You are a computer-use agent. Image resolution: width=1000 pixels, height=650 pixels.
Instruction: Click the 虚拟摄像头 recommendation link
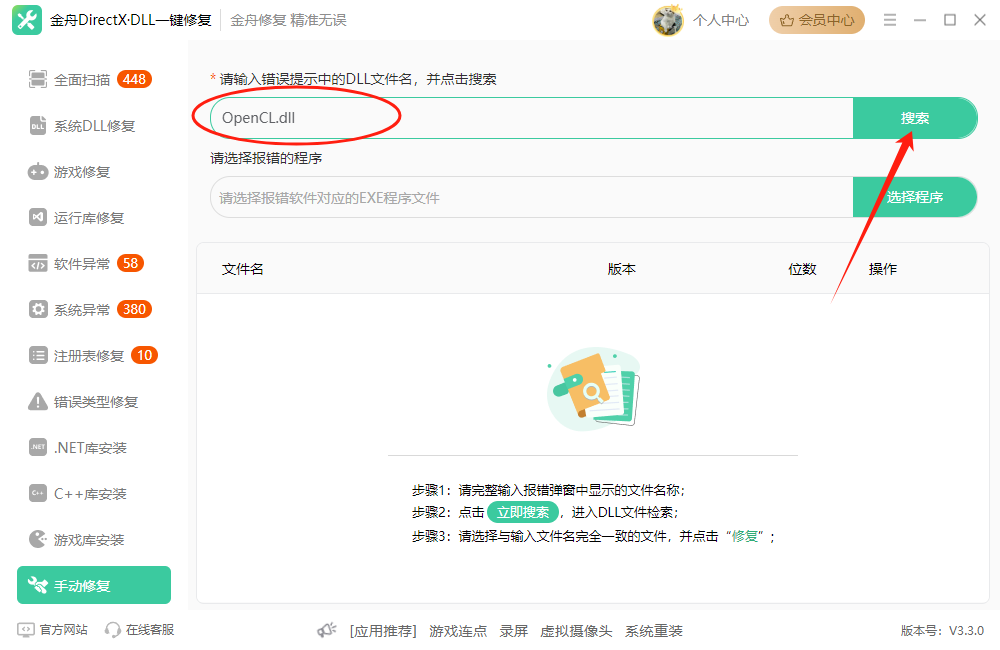point(576,631)
